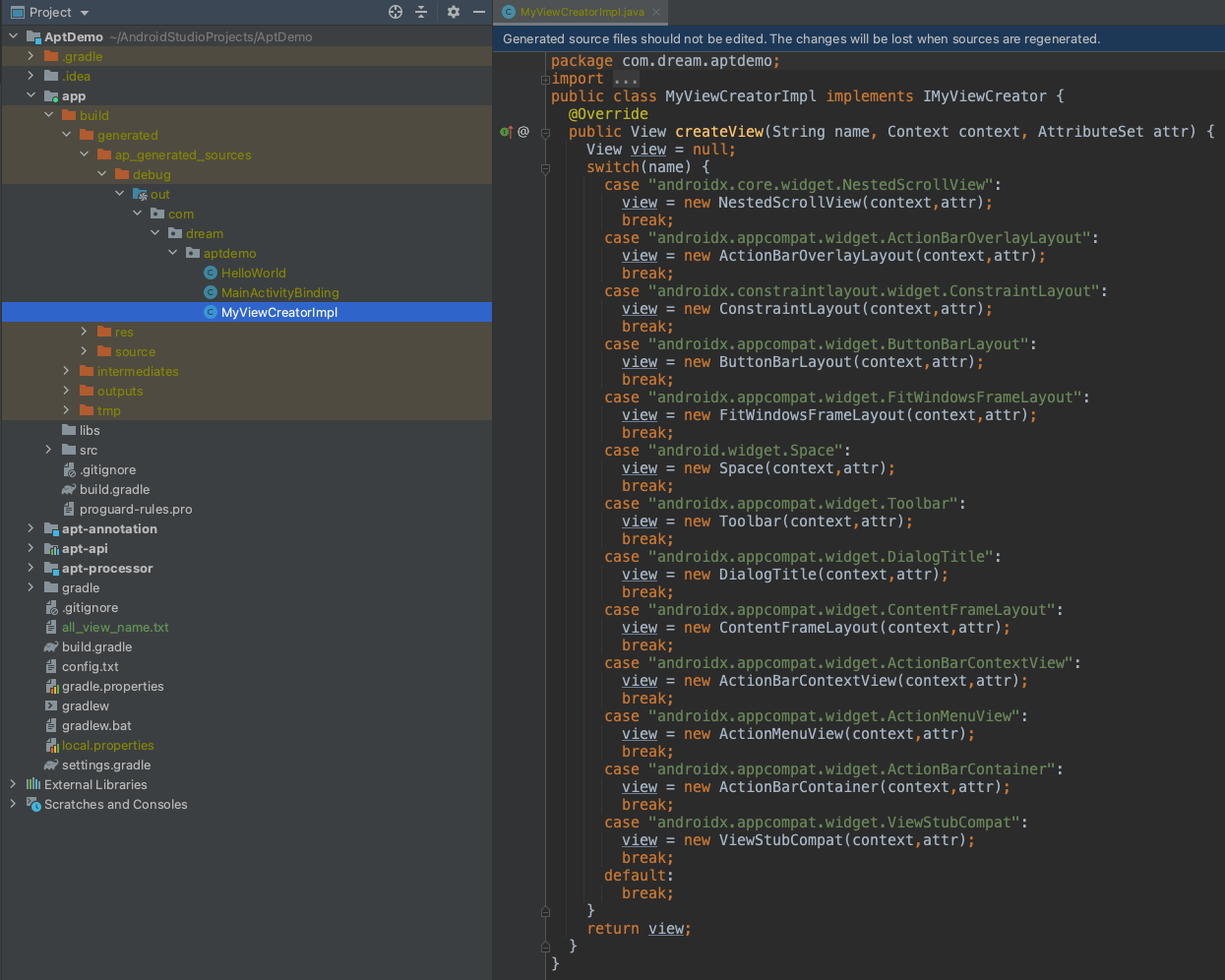Collapse the debug folder
The width and height of the screenshot is (1225, 980).
(x=101, y=174)
